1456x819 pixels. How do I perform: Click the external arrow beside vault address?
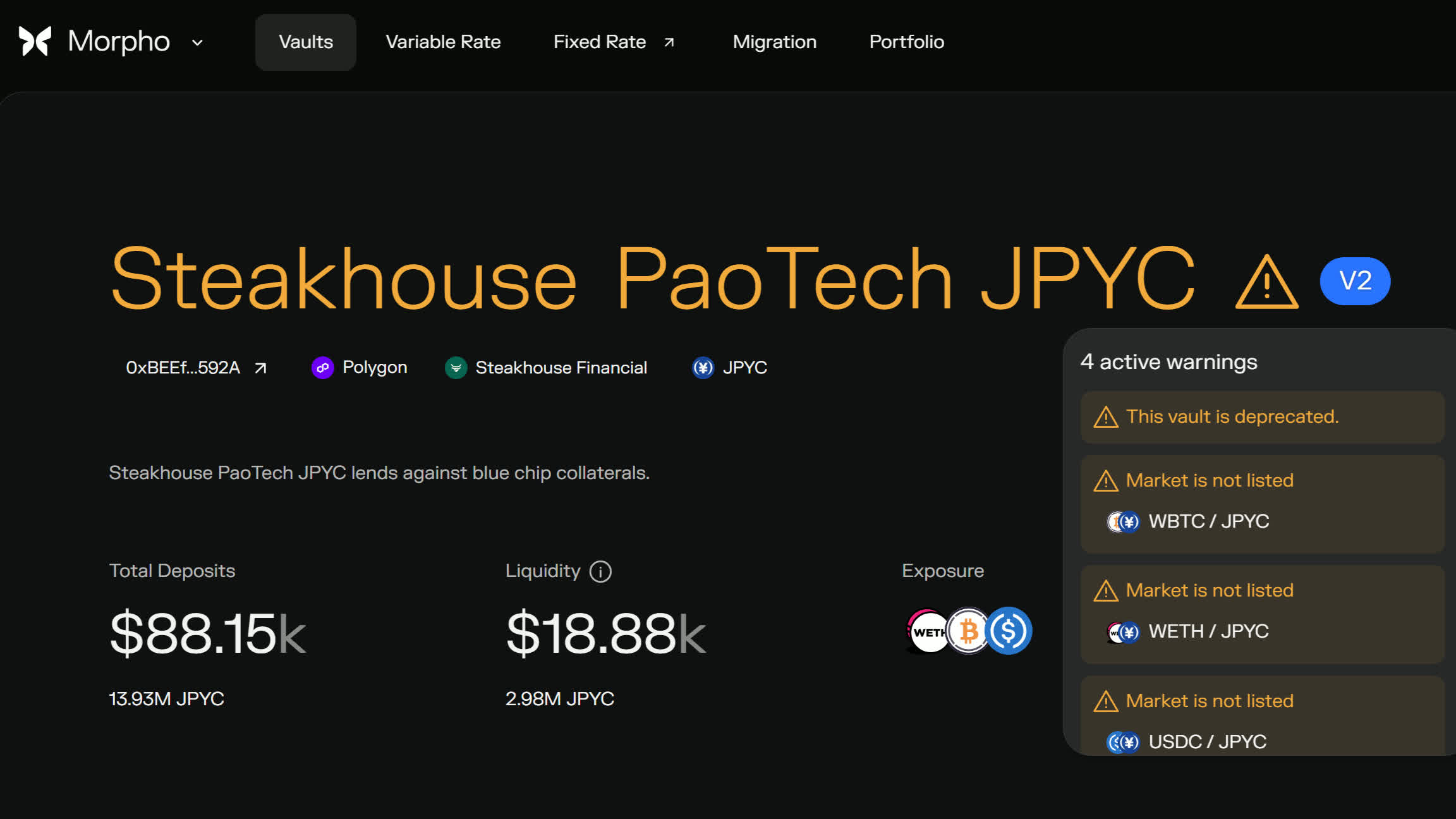260,368
